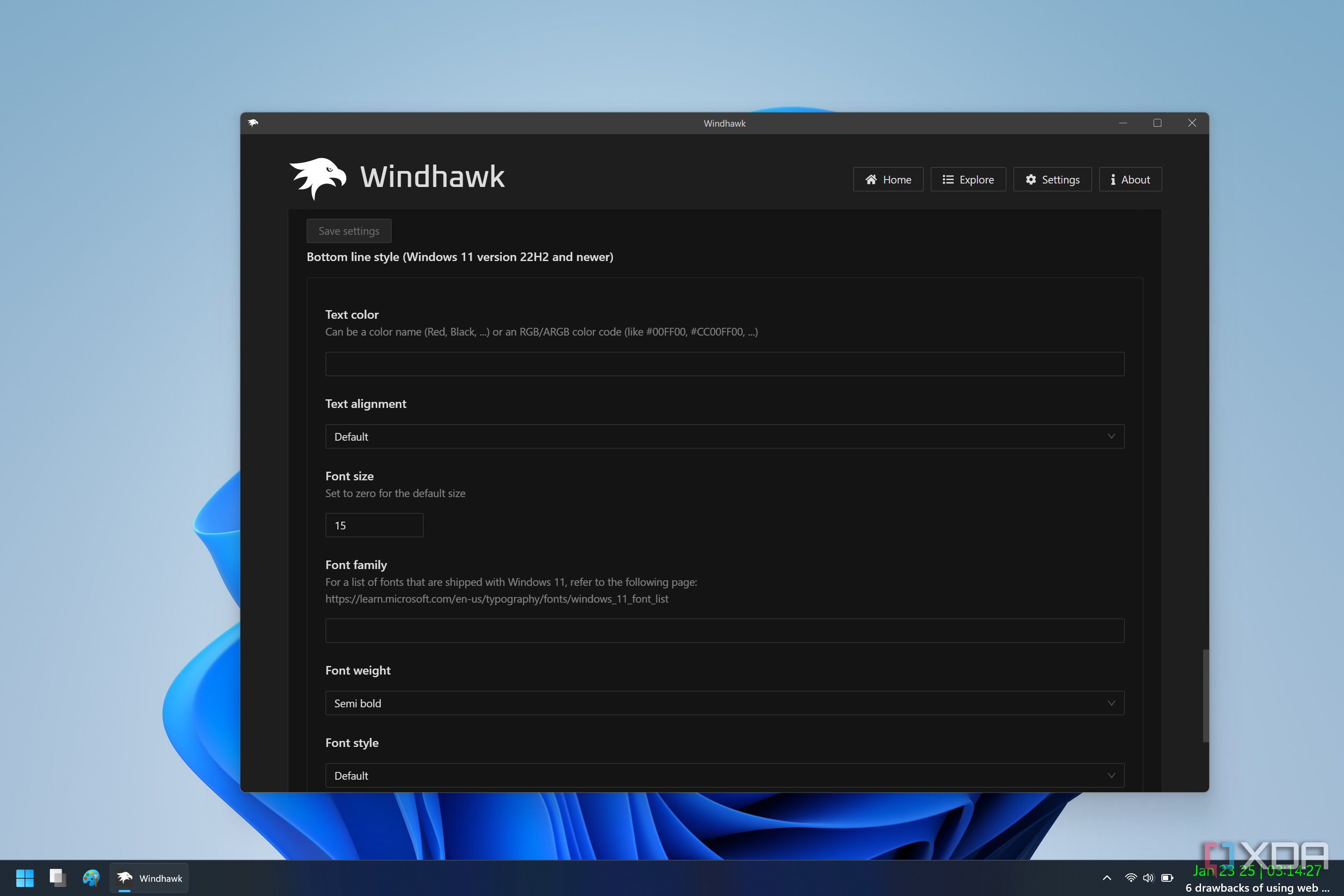Screen dimensions: 1344x896
Task: Open the Home tab in Windhawk
Action: pyautogui.click(x=888, y=180)
